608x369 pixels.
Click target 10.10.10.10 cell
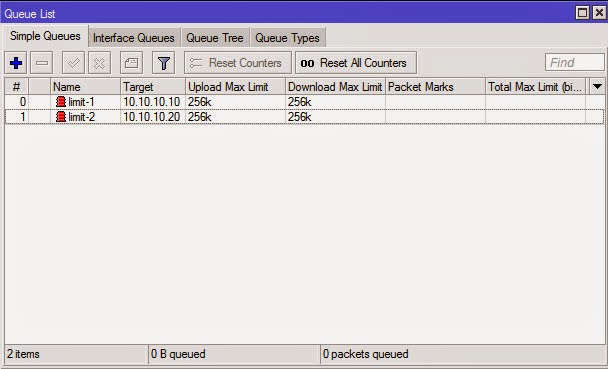click(152, 102)
